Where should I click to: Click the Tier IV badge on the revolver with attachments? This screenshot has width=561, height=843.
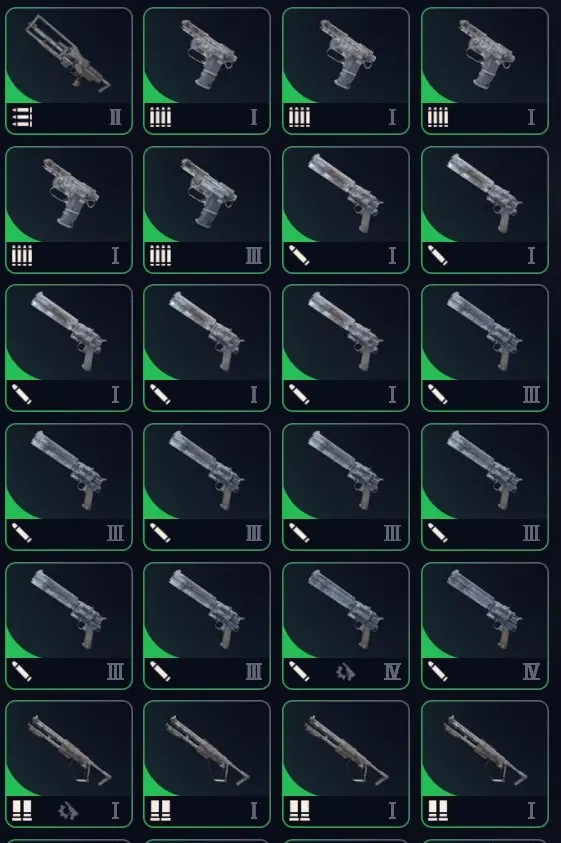coord(393,672)
